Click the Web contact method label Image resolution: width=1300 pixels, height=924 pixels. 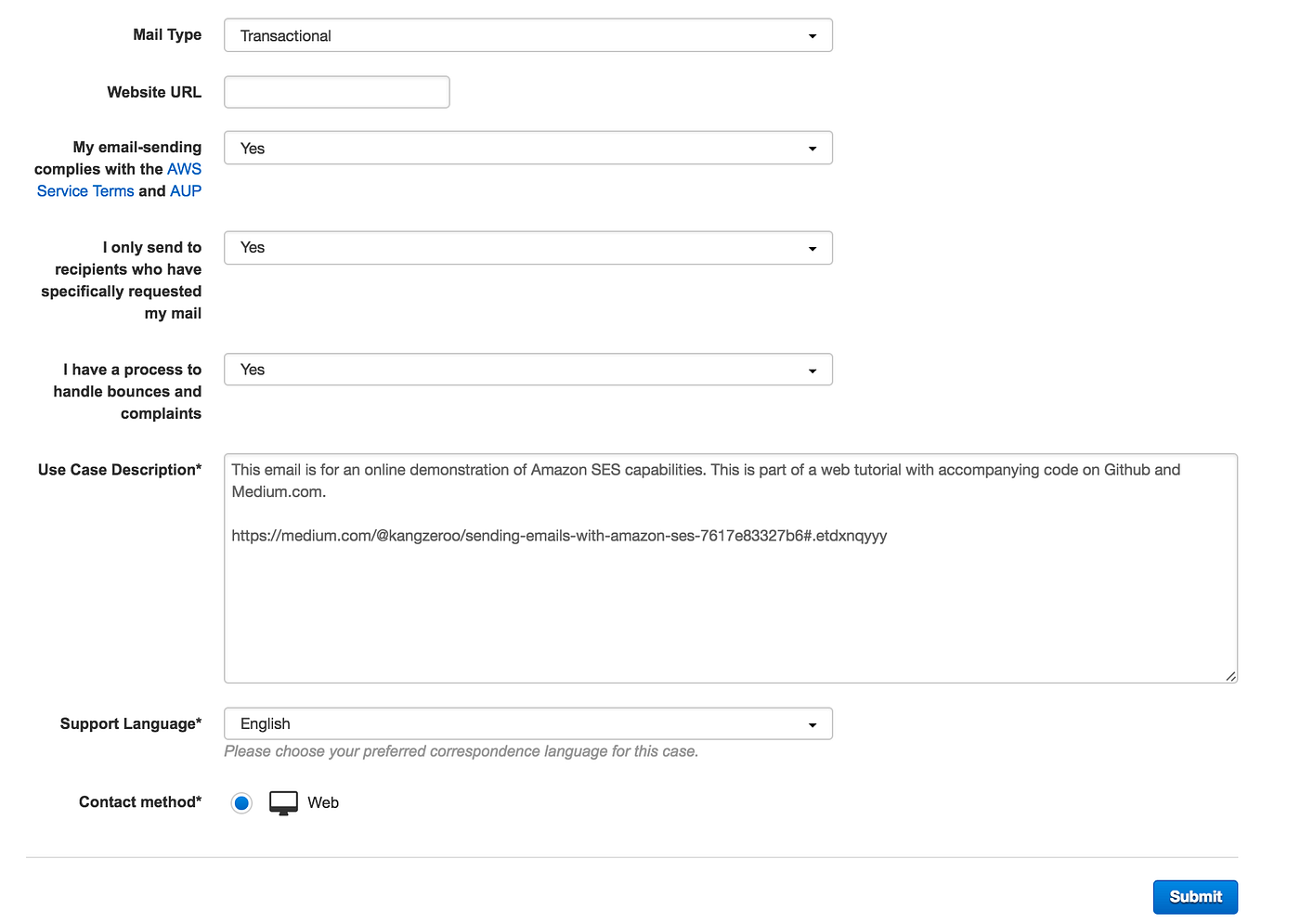tap(323, 803)
